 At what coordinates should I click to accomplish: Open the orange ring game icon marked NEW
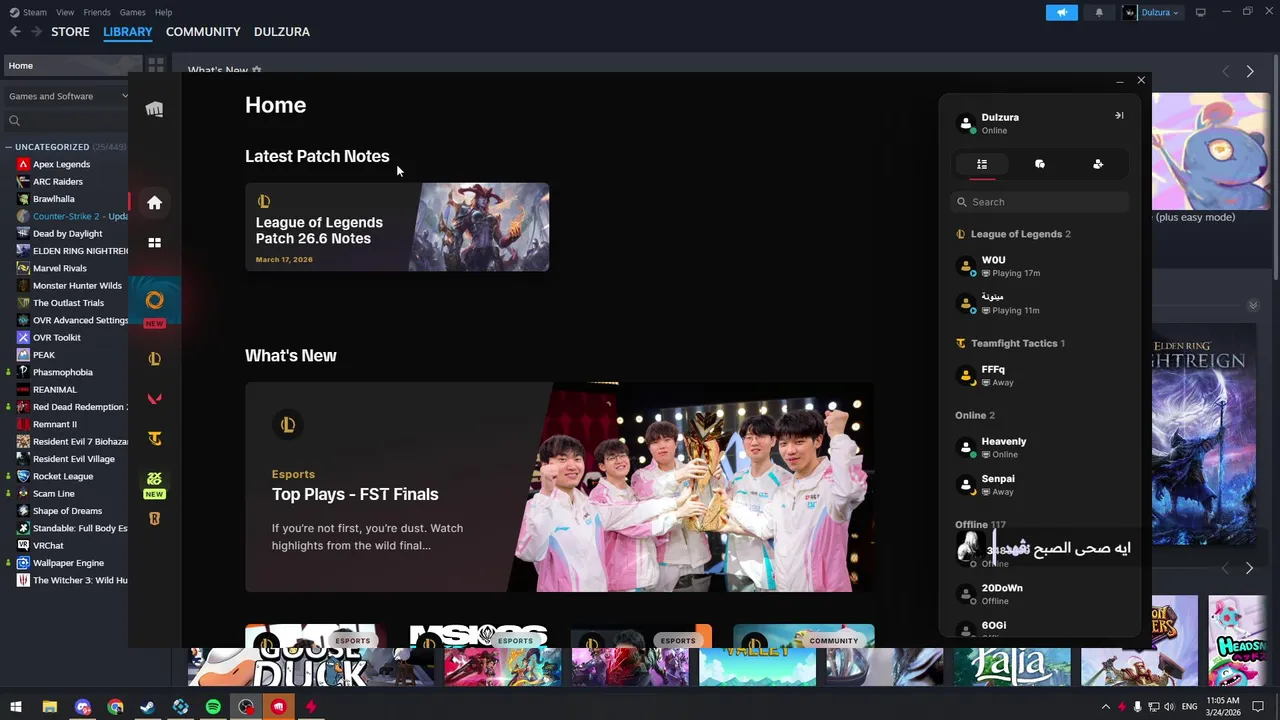click(154, 300)
